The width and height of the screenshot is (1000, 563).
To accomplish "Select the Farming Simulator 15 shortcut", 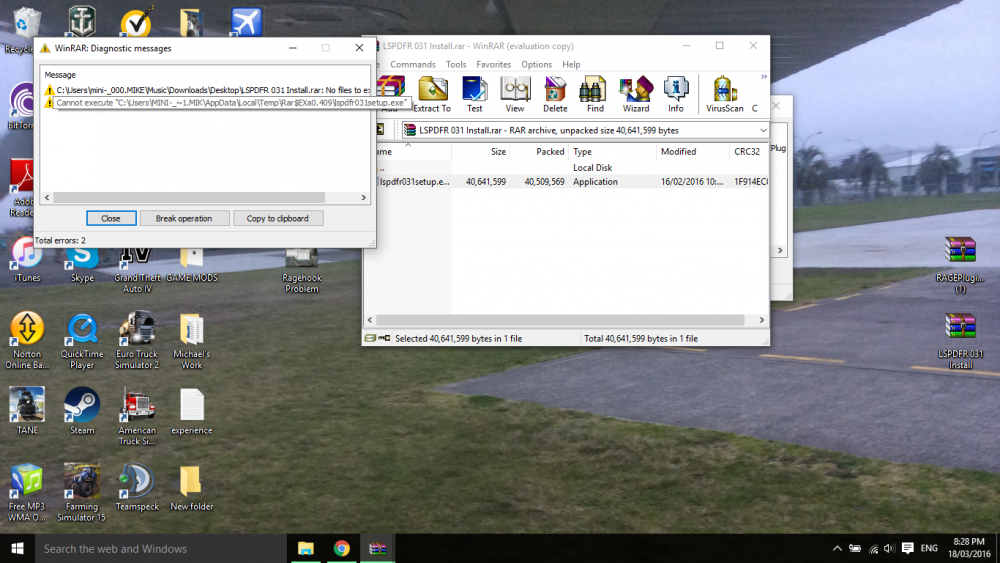I will point(82,493).
